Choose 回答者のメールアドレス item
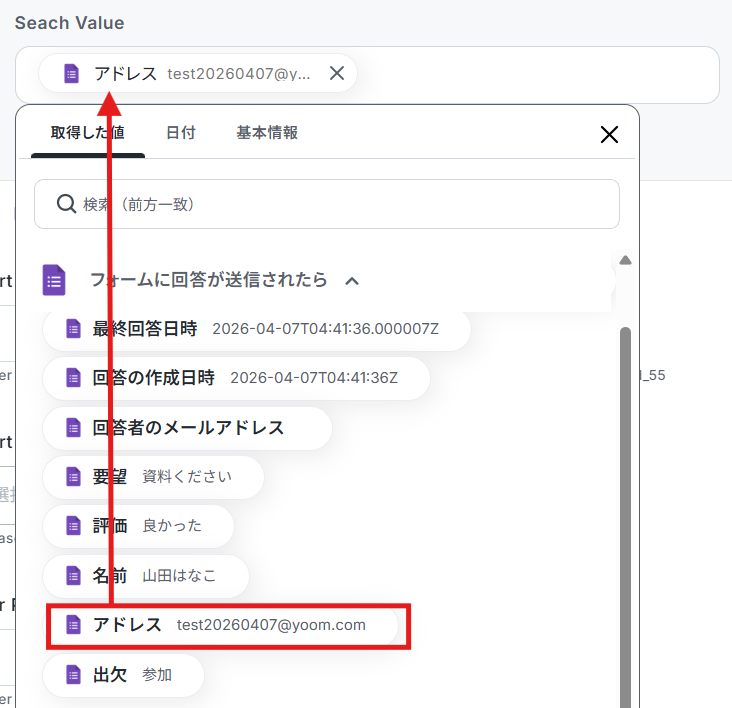Viewport: 732px width, 708px height. pos(187,427)
